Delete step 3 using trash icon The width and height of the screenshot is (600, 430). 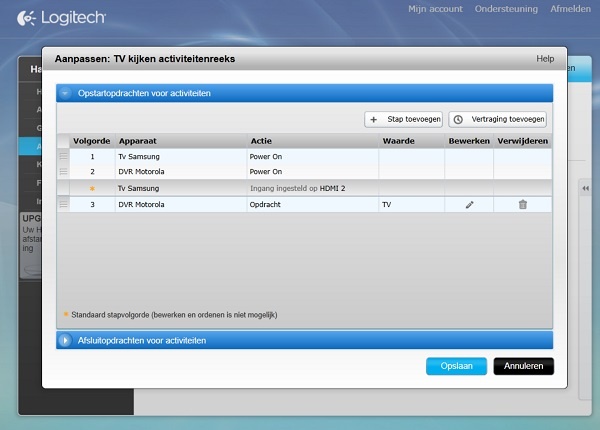[523, 204]
